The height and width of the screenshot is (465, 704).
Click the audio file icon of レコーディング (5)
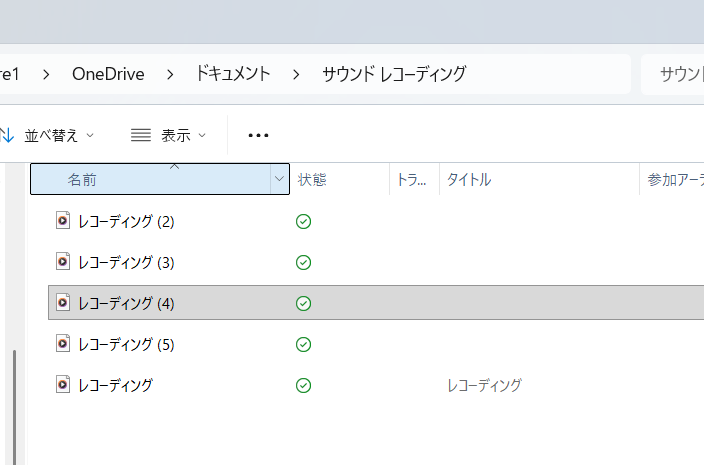pos(63,344)
